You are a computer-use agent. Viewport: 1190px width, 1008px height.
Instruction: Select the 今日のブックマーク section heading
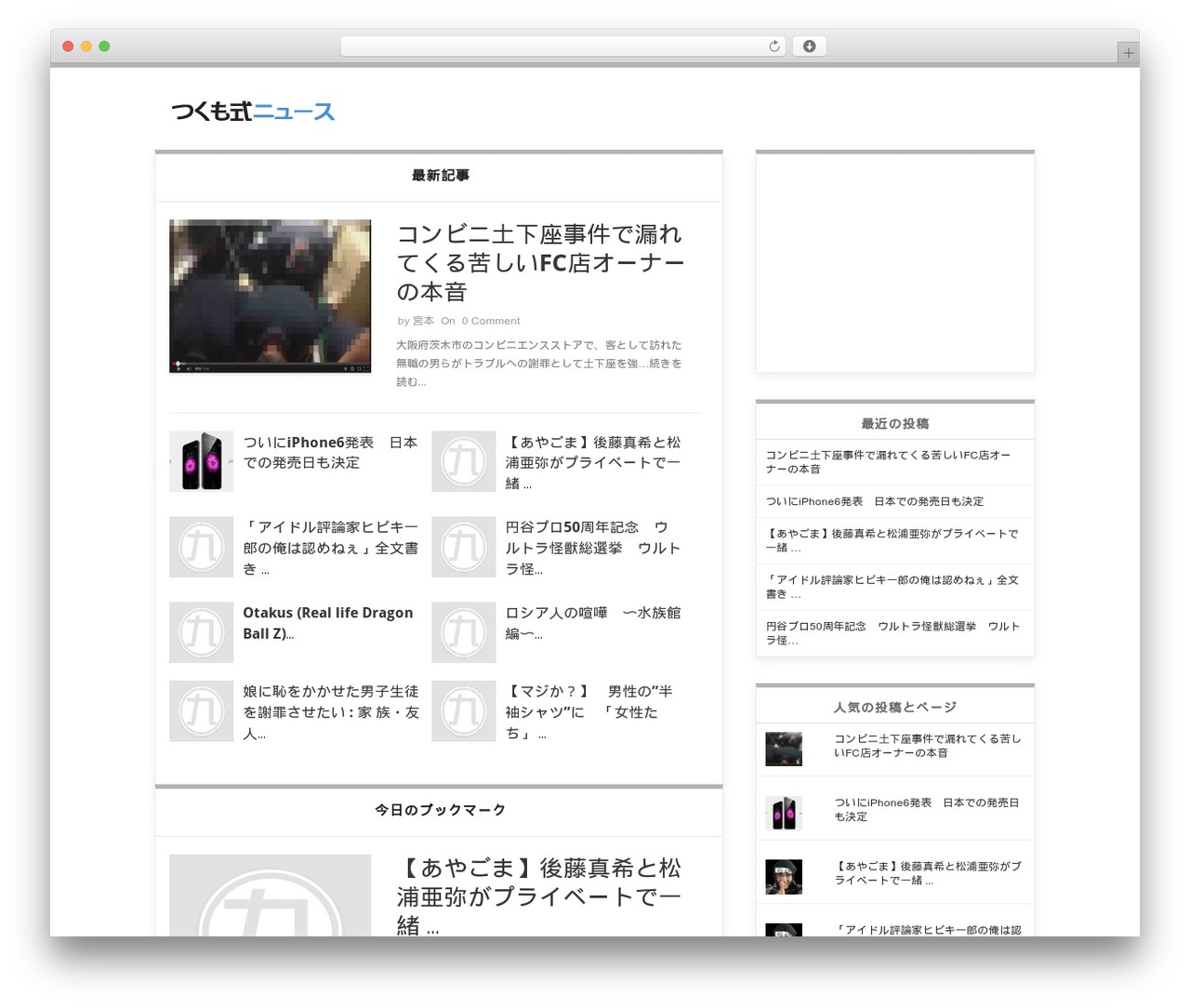440,810
